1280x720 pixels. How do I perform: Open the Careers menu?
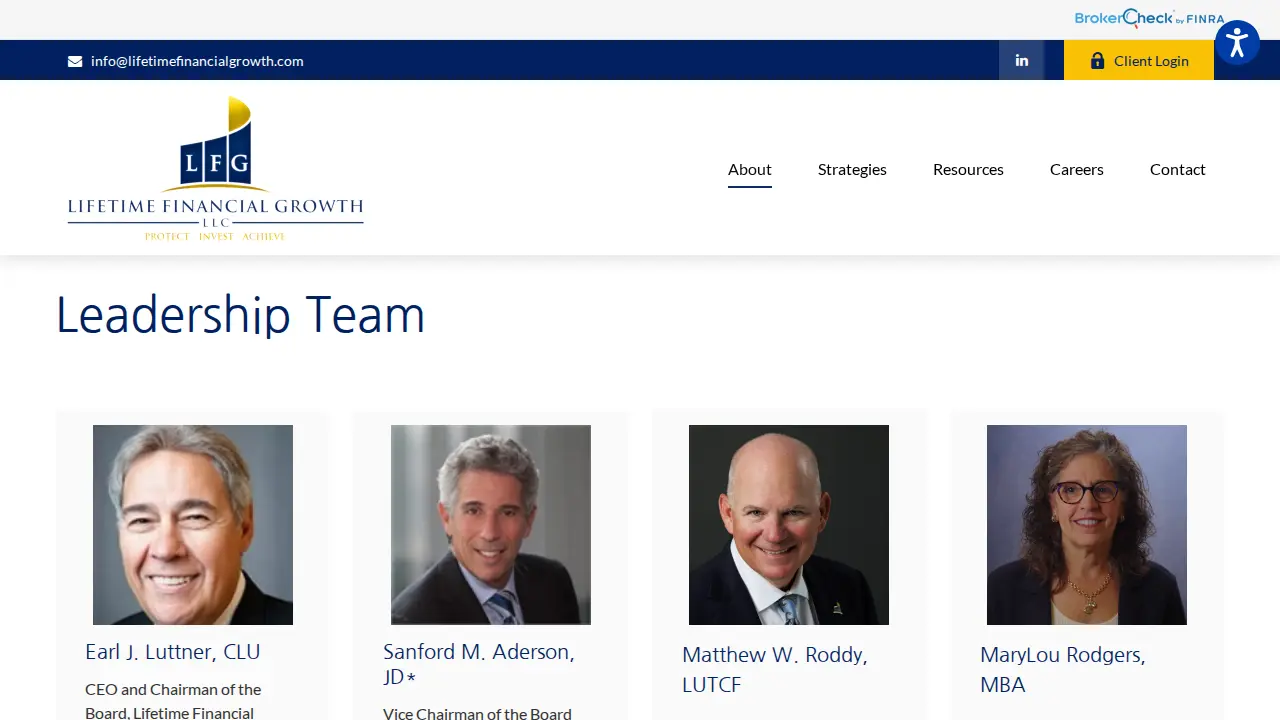click(x=1077, y=169)
